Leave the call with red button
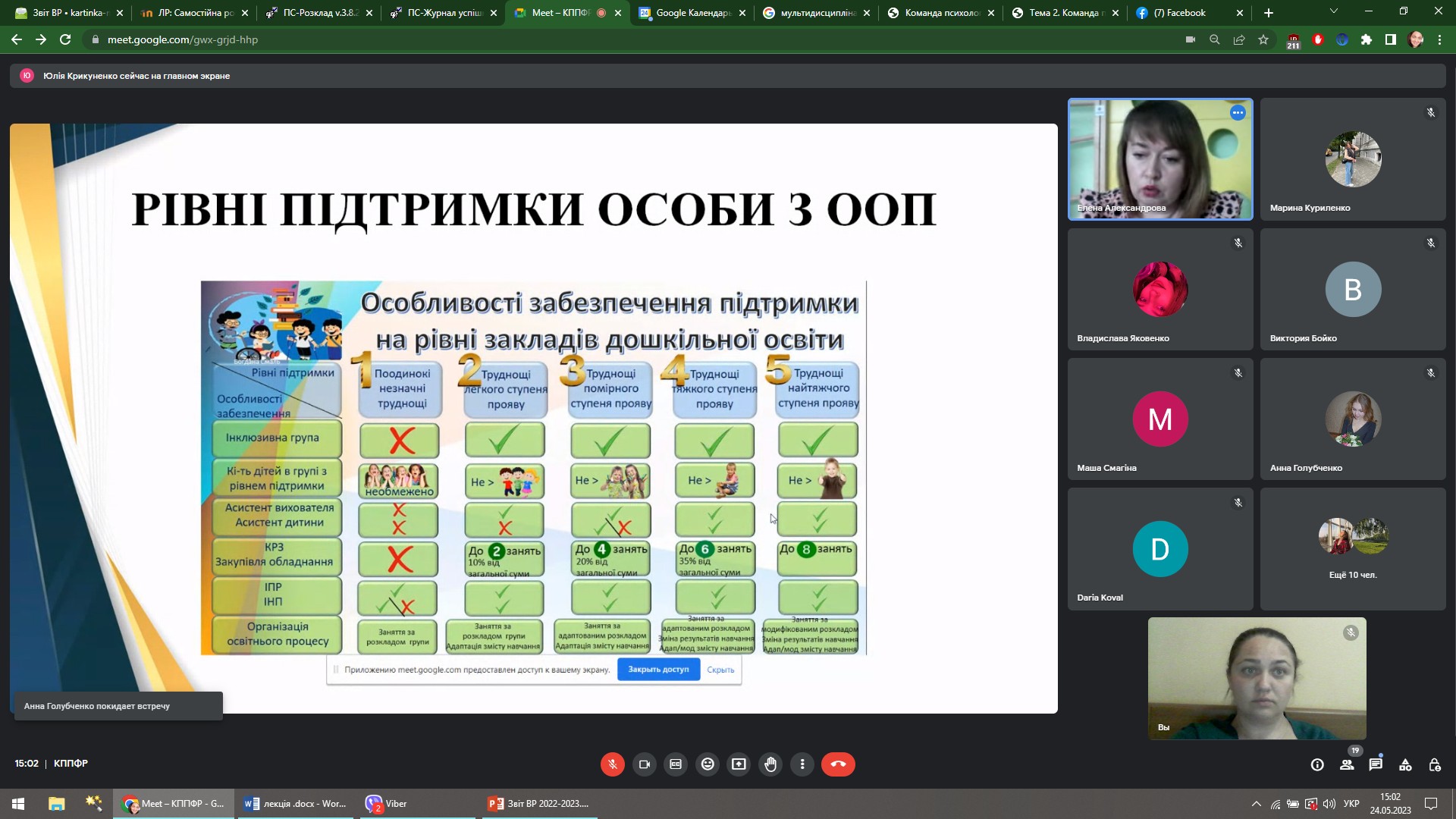Screen dimensions: 1456x819 pyautogui.click(x=838, y=764)
